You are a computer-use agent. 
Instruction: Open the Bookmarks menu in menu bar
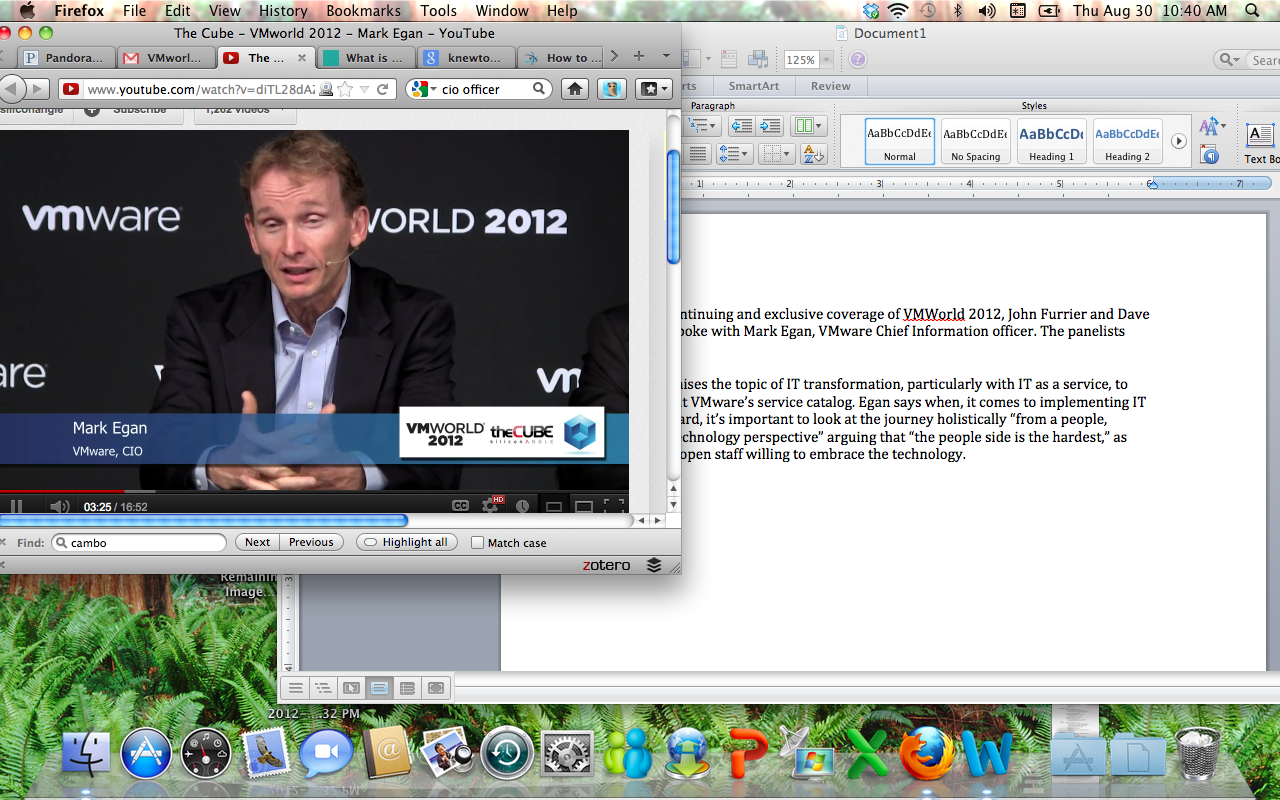tap(363, 11)
